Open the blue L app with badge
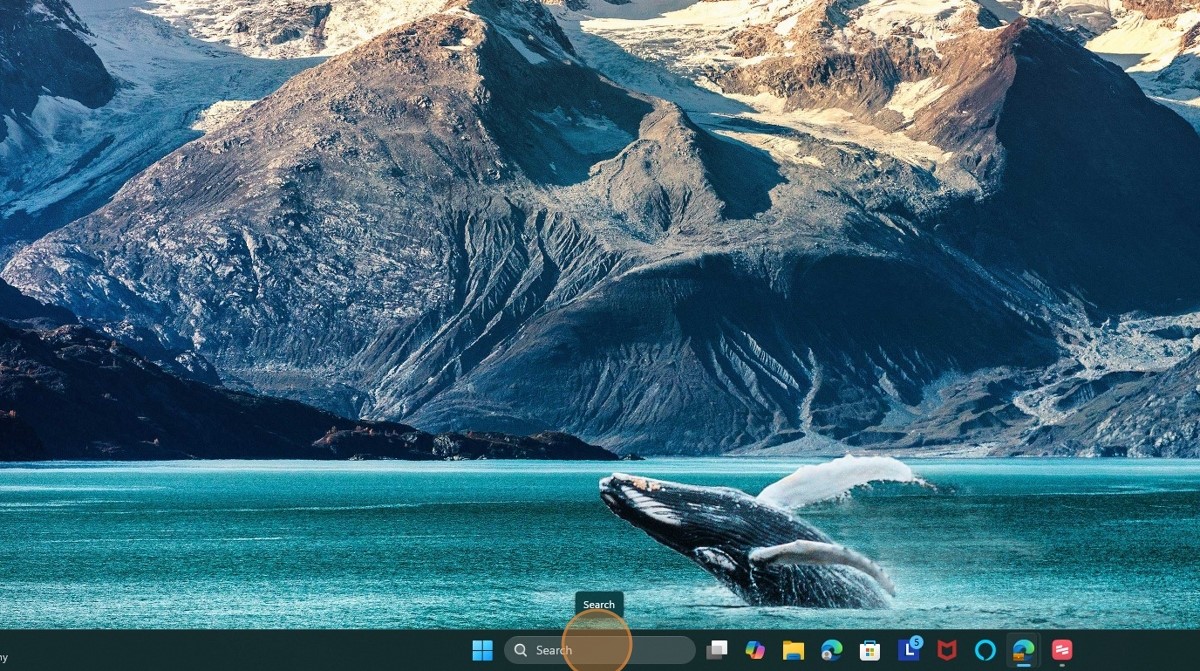Viewport: 1200px width, 671px height. point(907,651)
